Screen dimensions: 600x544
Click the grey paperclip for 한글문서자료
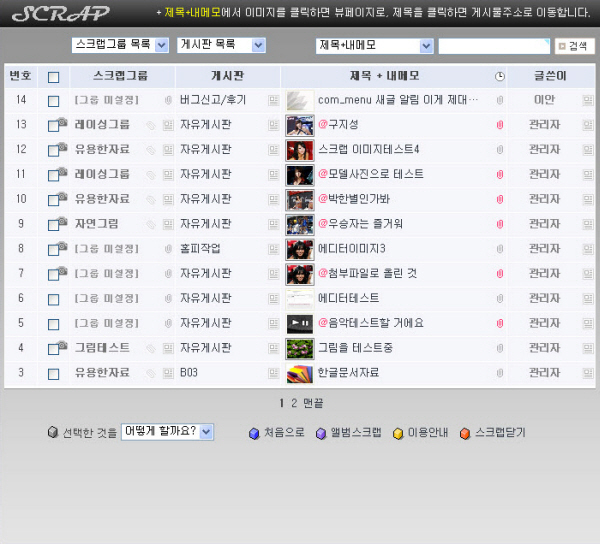[500, 373]
